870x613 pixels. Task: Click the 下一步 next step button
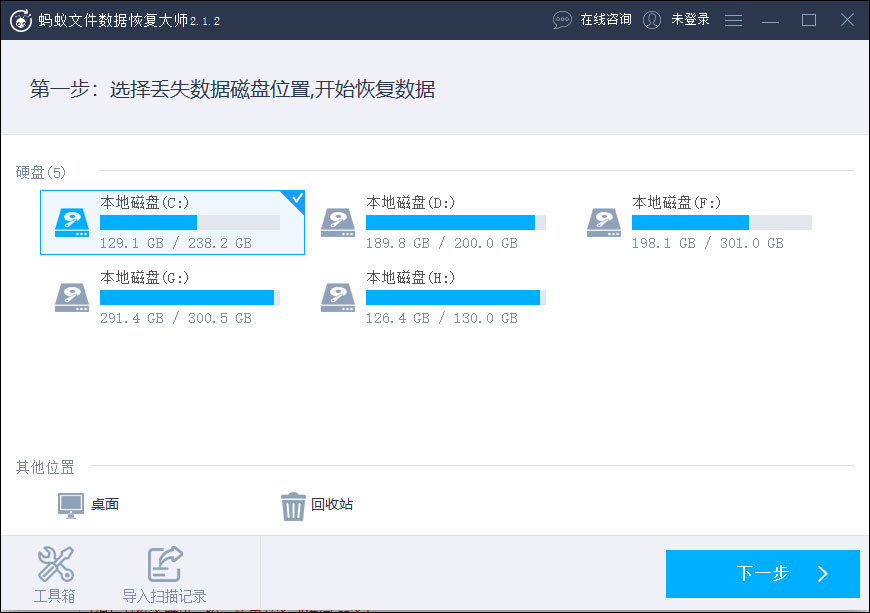click(762, 574)
